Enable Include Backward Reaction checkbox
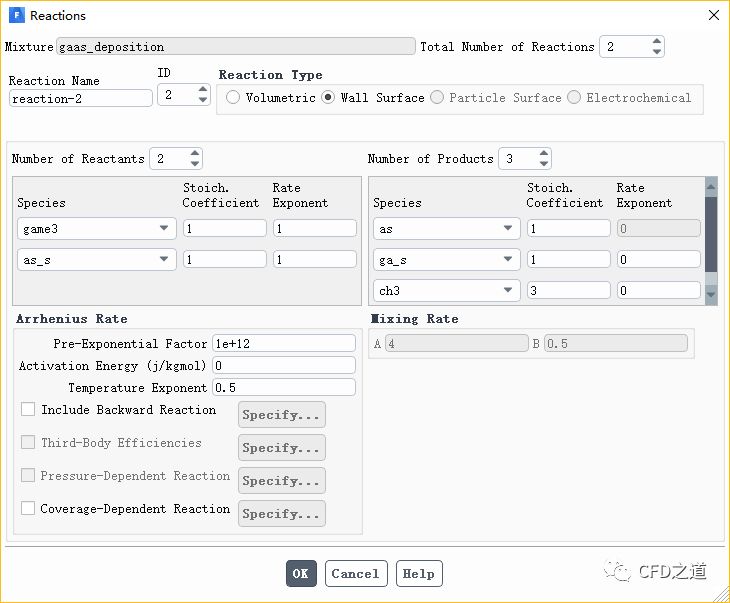This screenshot has width=730, height=603. (28, 410)
